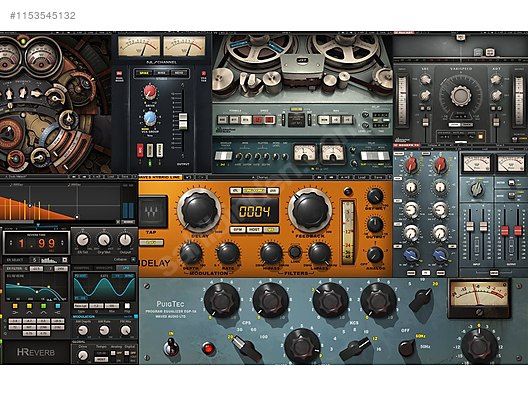Click the Modulation DEPTH knob on H-Delay
The width and height of the screenshot is (528, 396).
[x=191, y=253]
